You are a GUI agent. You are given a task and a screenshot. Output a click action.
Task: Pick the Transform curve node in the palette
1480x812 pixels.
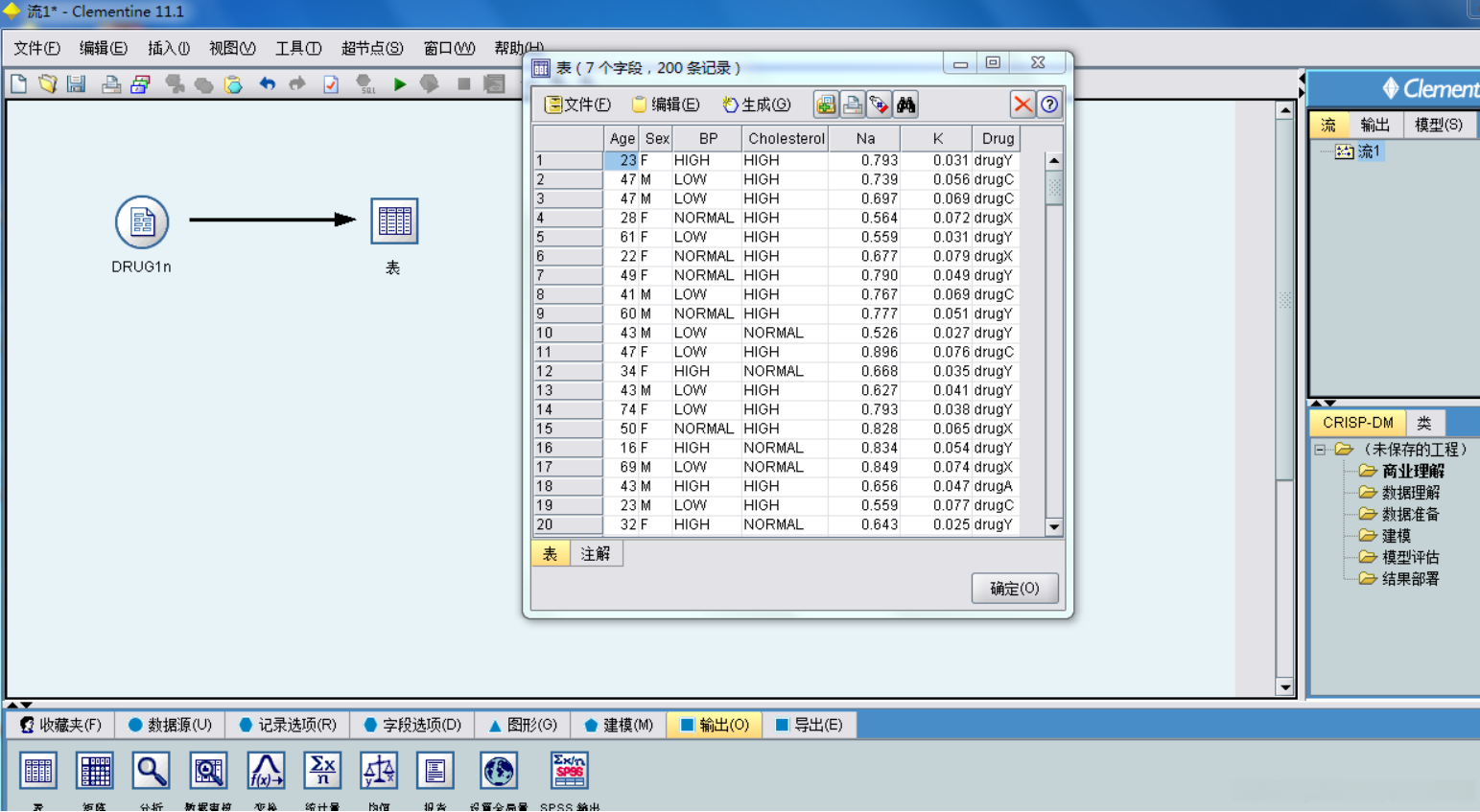pos(266,771)
